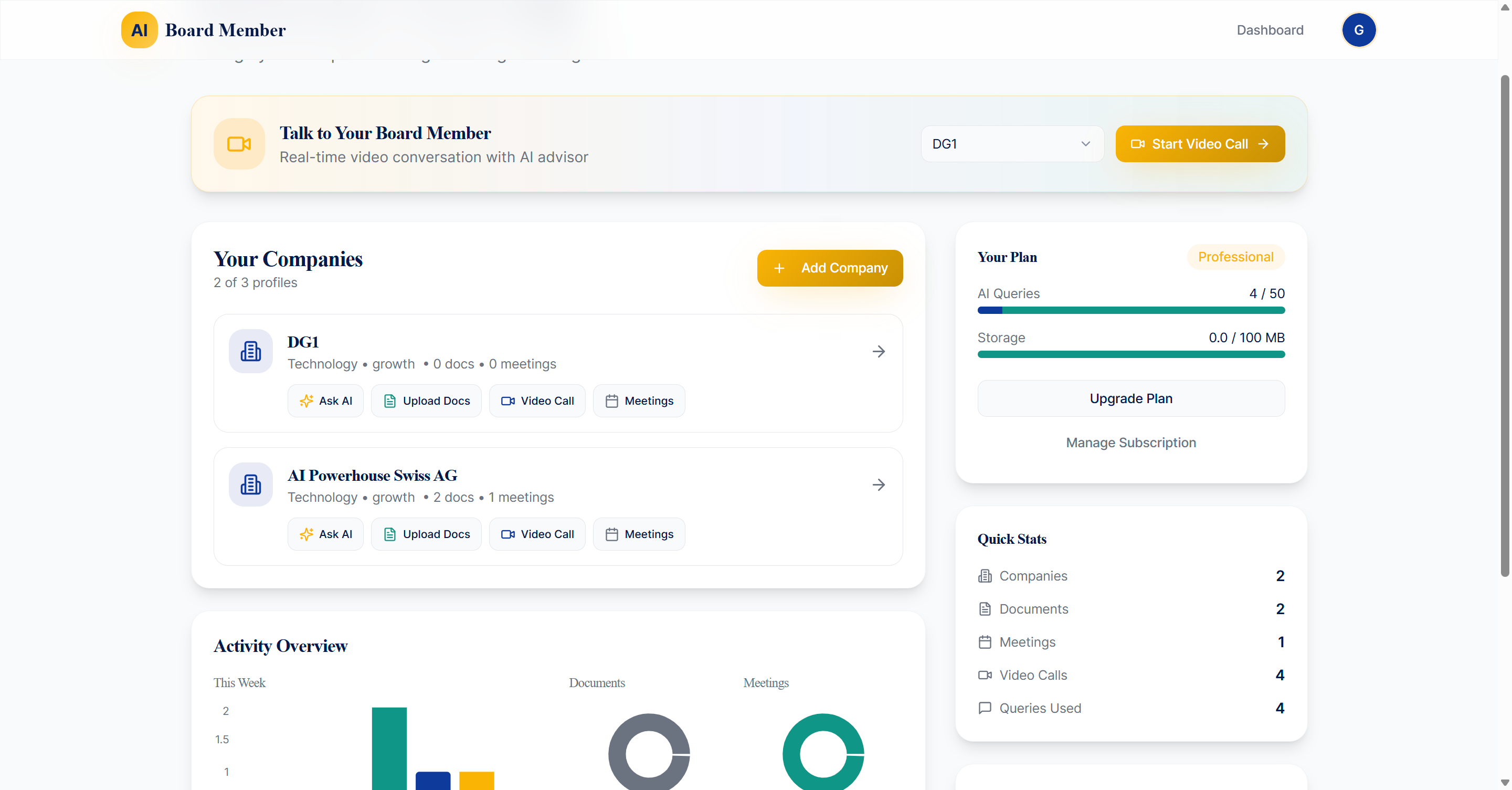
Task: Click Upgrade Plan
Action: click(x=1131, y=398)
